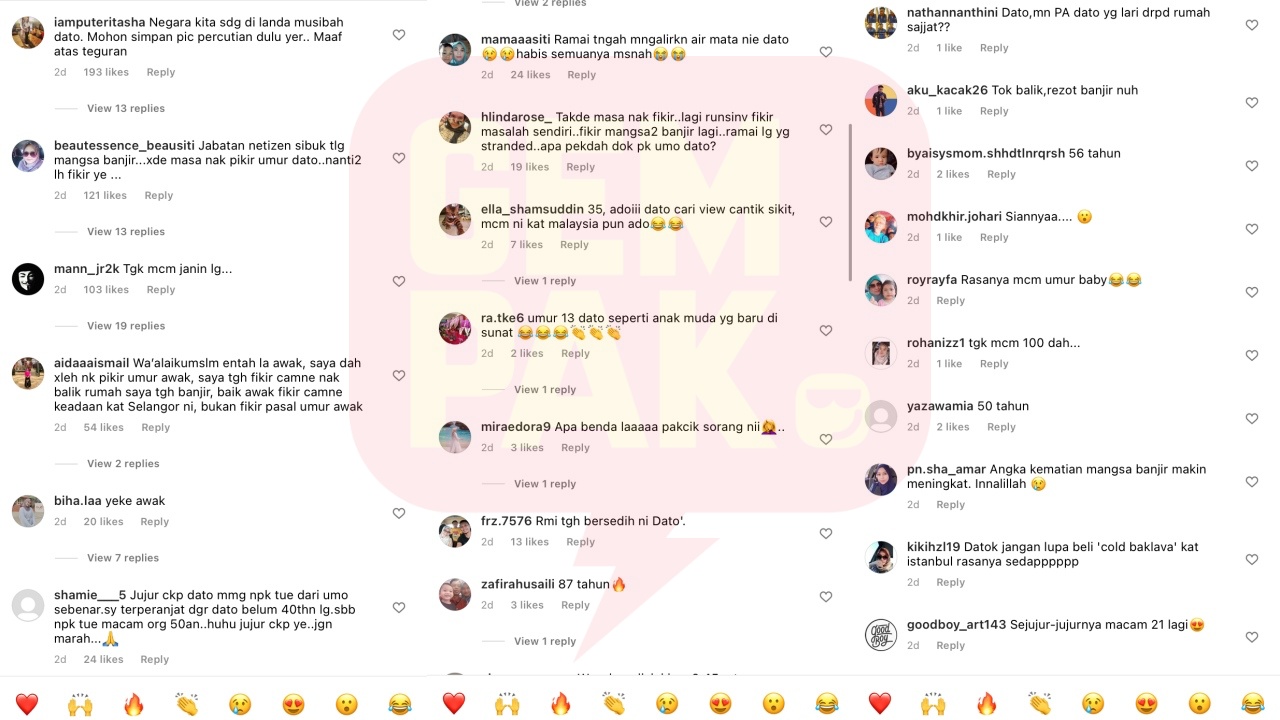This screenshot has height=720, width=1280.
Task: Toggle like on frz.7576's comment
Action: tap(826, 534)
